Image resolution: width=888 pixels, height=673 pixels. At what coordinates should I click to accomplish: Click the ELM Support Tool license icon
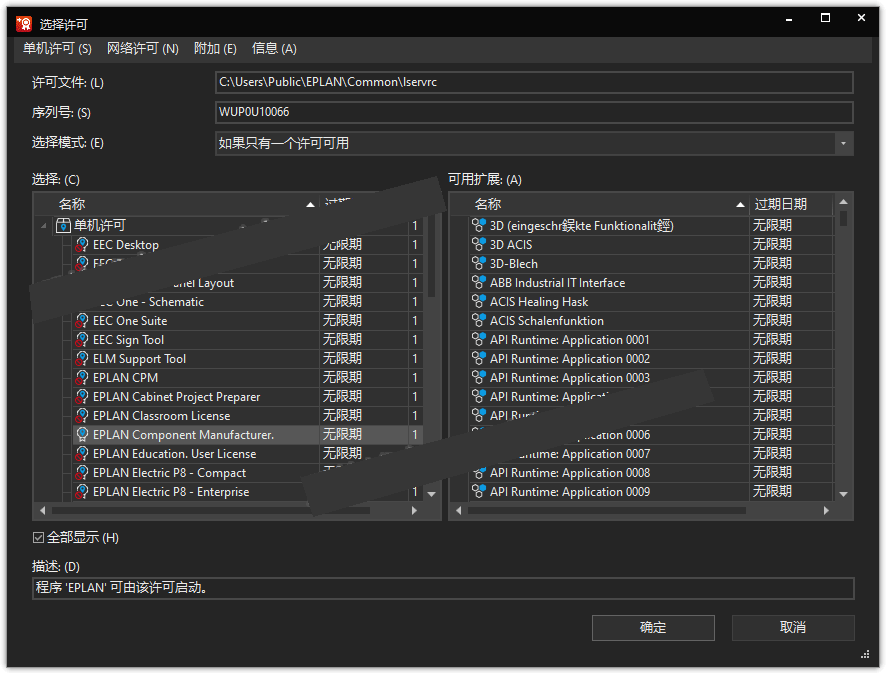[82, 359]
